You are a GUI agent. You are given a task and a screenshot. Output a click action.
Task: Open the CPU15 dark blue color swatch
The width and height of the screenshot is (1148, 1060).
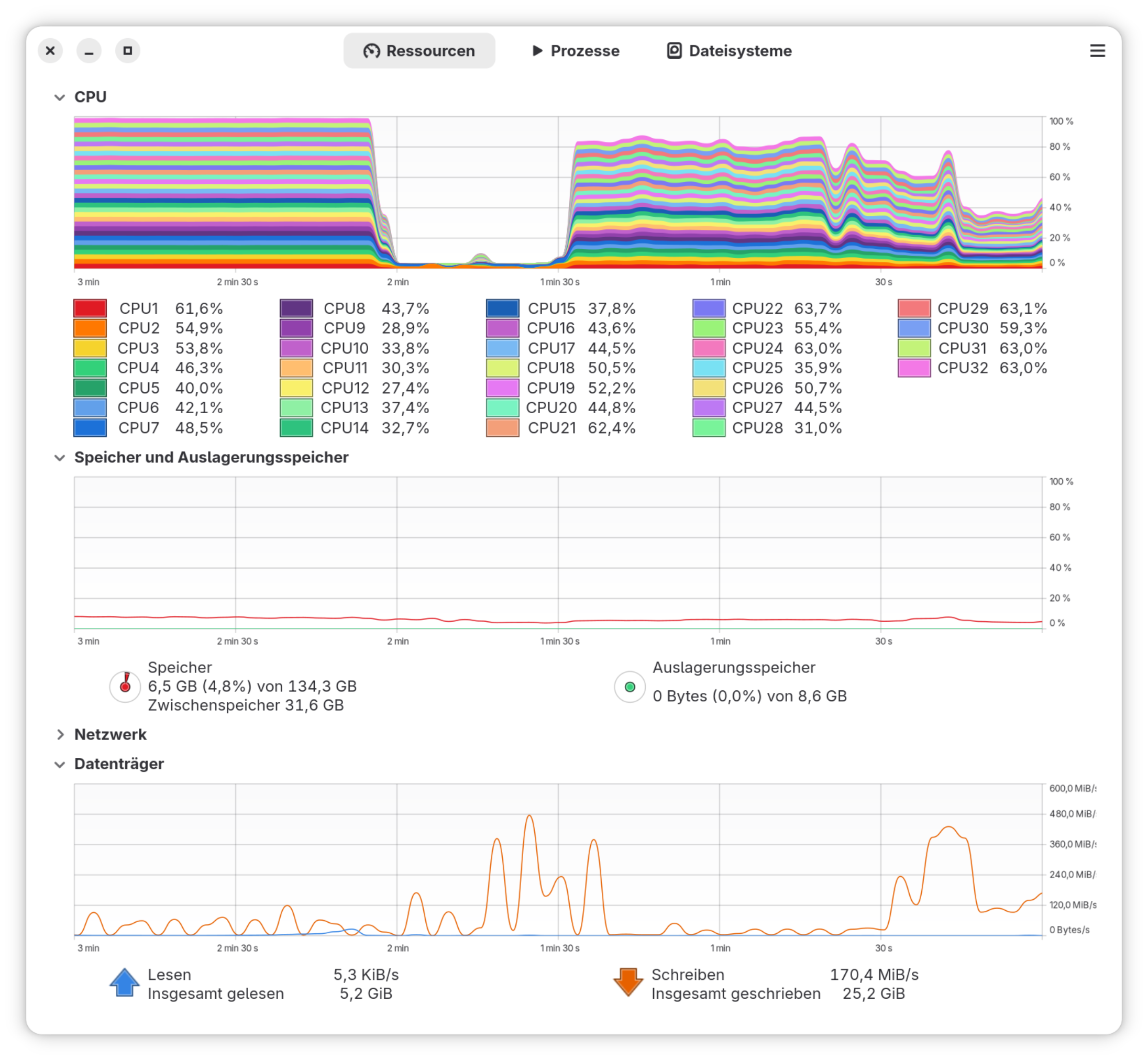[503, 308]
